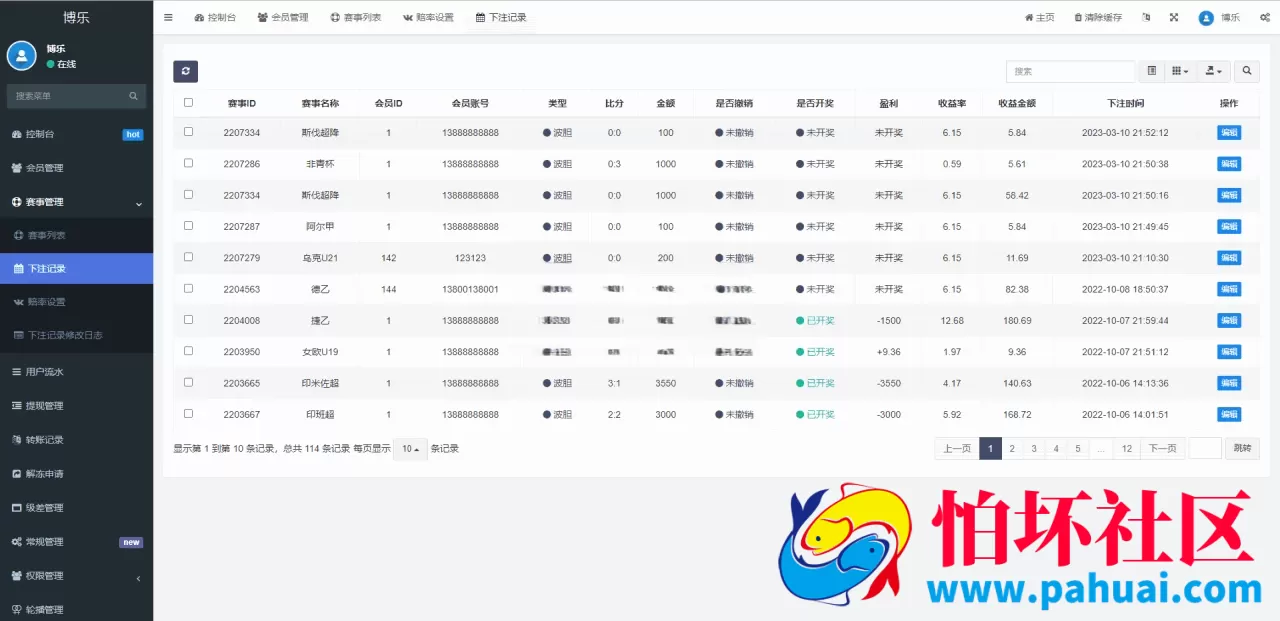Go to the 下一页 next page
Image resolution: width=1280 pixels, height=621 pixels.
1161,449
